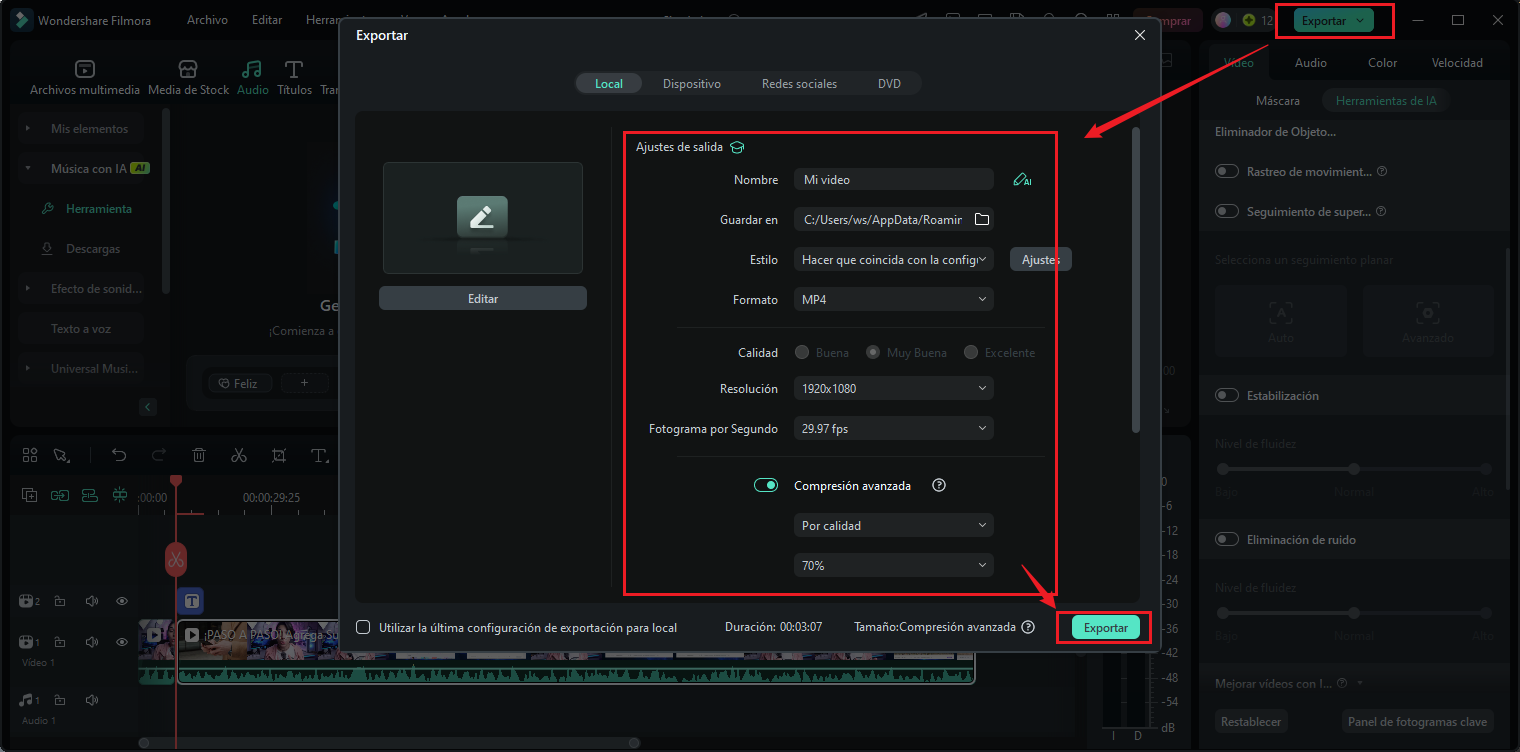Collapse Música con IA category
Viewport: 1520px width, 752px height.
click(x=28, y=169)
